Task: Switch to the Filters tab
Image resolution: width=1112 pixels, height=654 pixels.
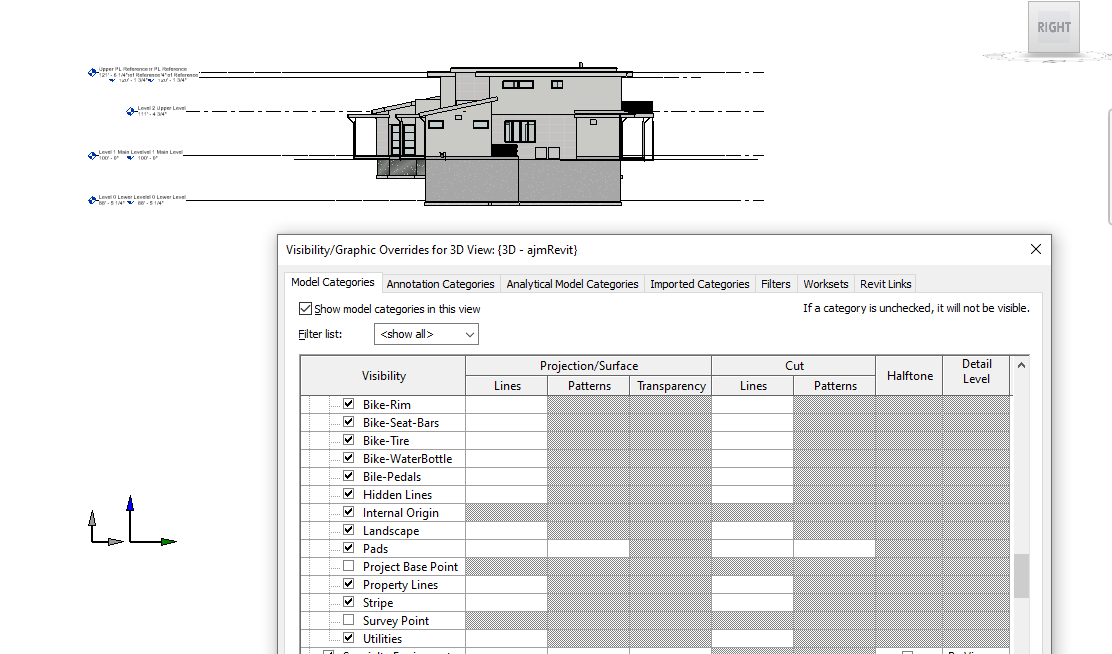Action: click(775, 284)
